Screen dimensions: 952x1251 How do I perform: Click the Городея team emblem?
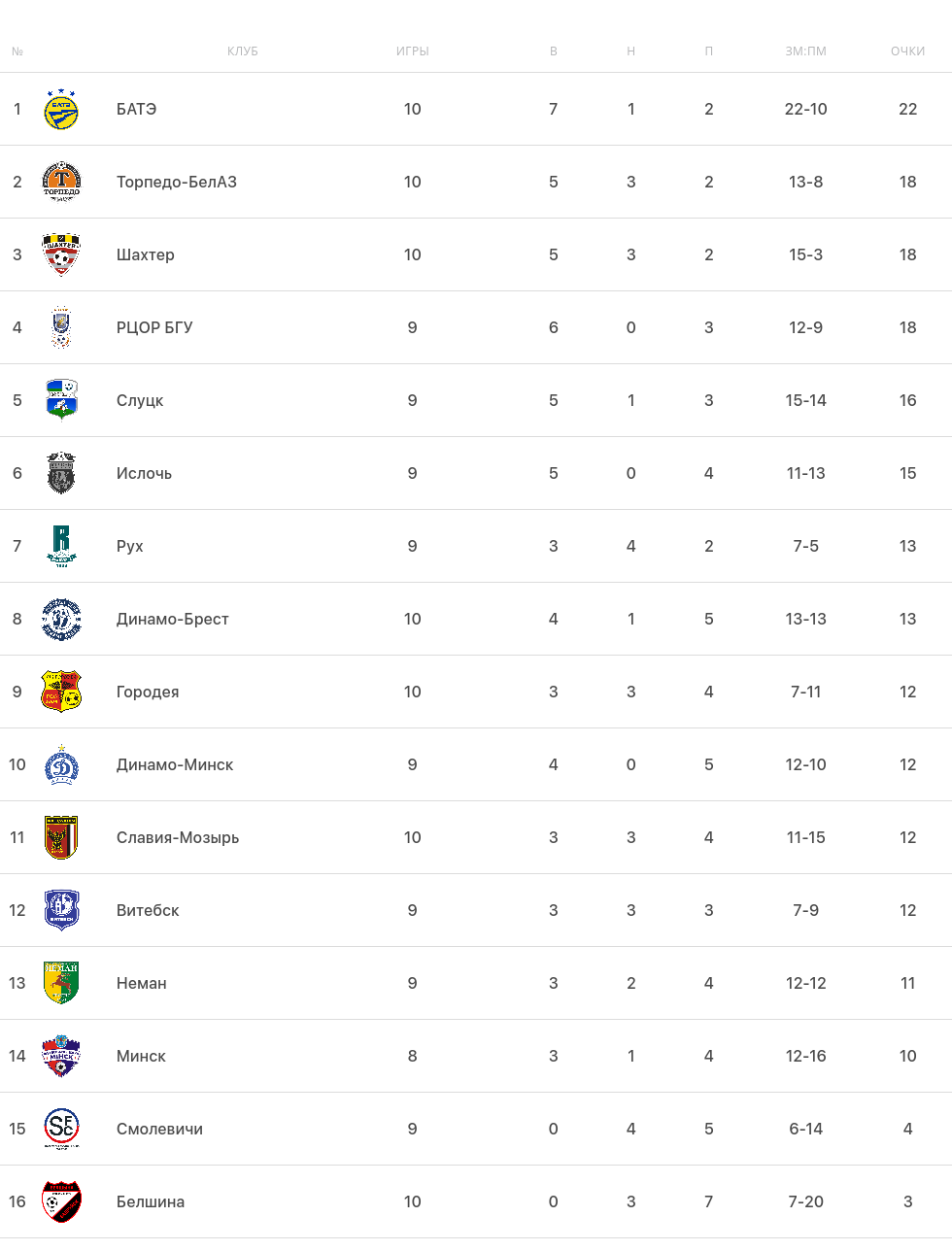click(61, 692)
